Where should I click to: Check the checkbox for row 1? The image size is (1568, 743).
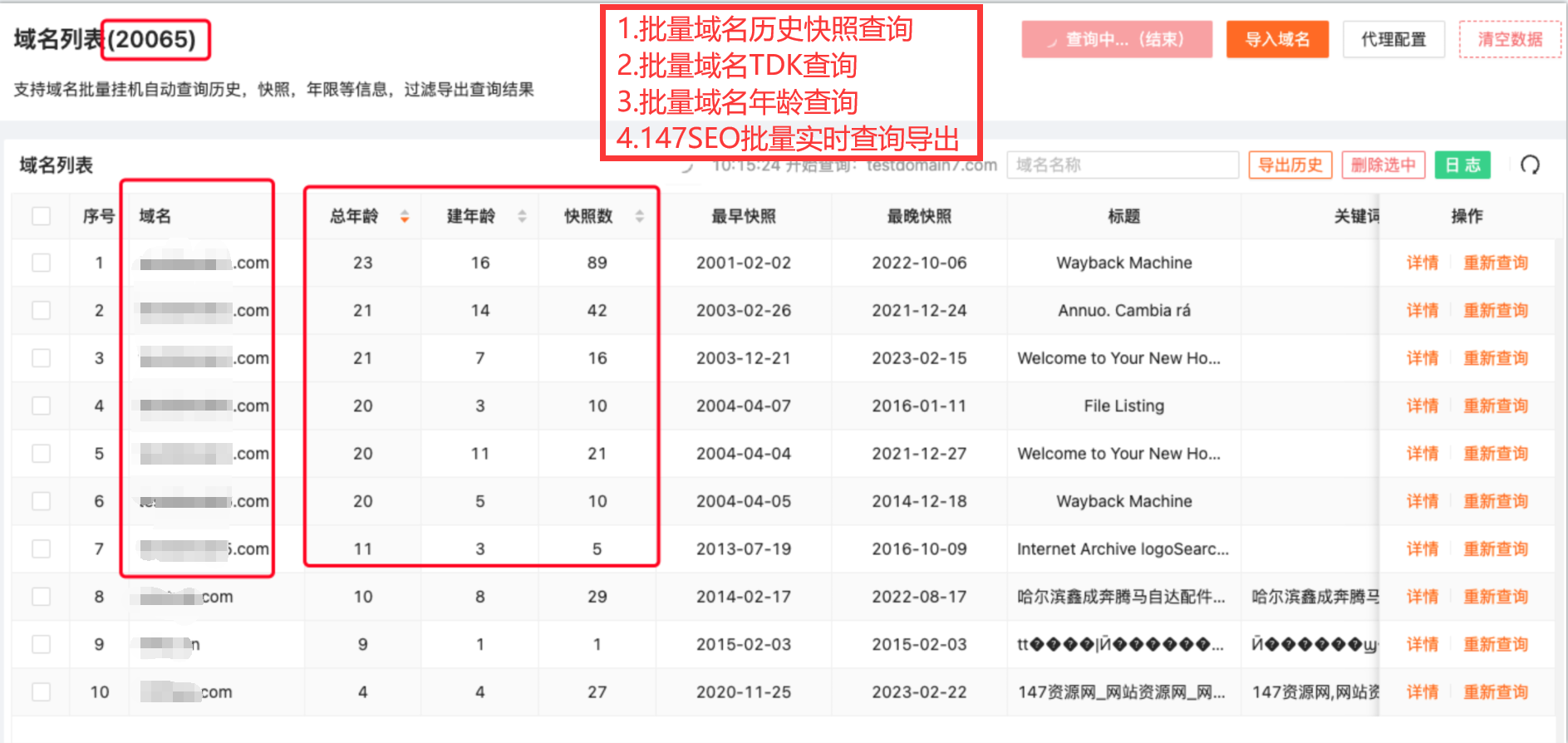(41, 263)
